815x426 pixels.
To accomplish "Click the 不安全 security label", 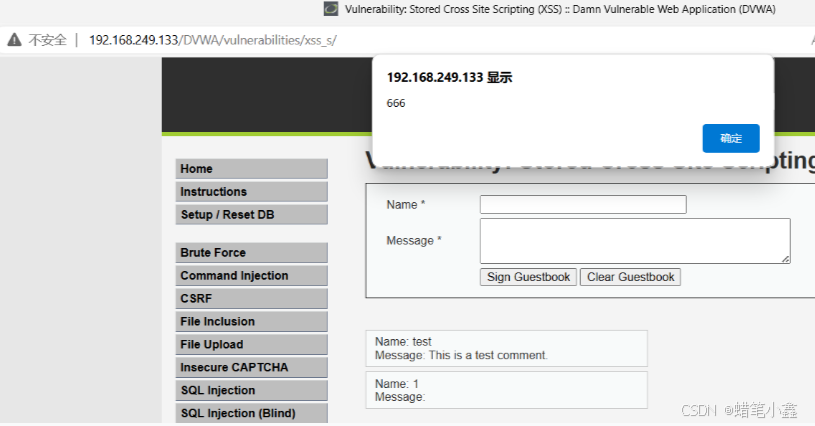I will click(x=47, y=40).
